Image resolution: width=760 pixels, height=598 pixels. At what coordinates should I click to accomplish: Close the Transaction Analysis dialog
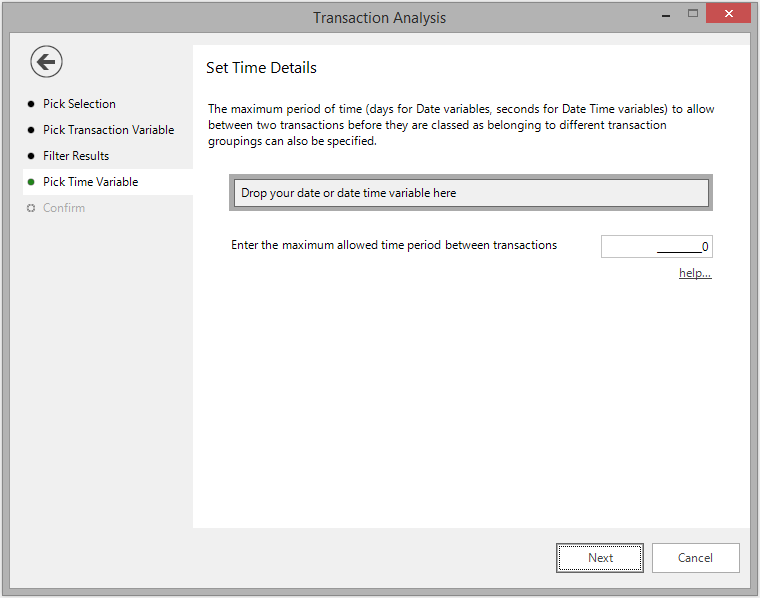pyautogui.click(x=728, y=14)
